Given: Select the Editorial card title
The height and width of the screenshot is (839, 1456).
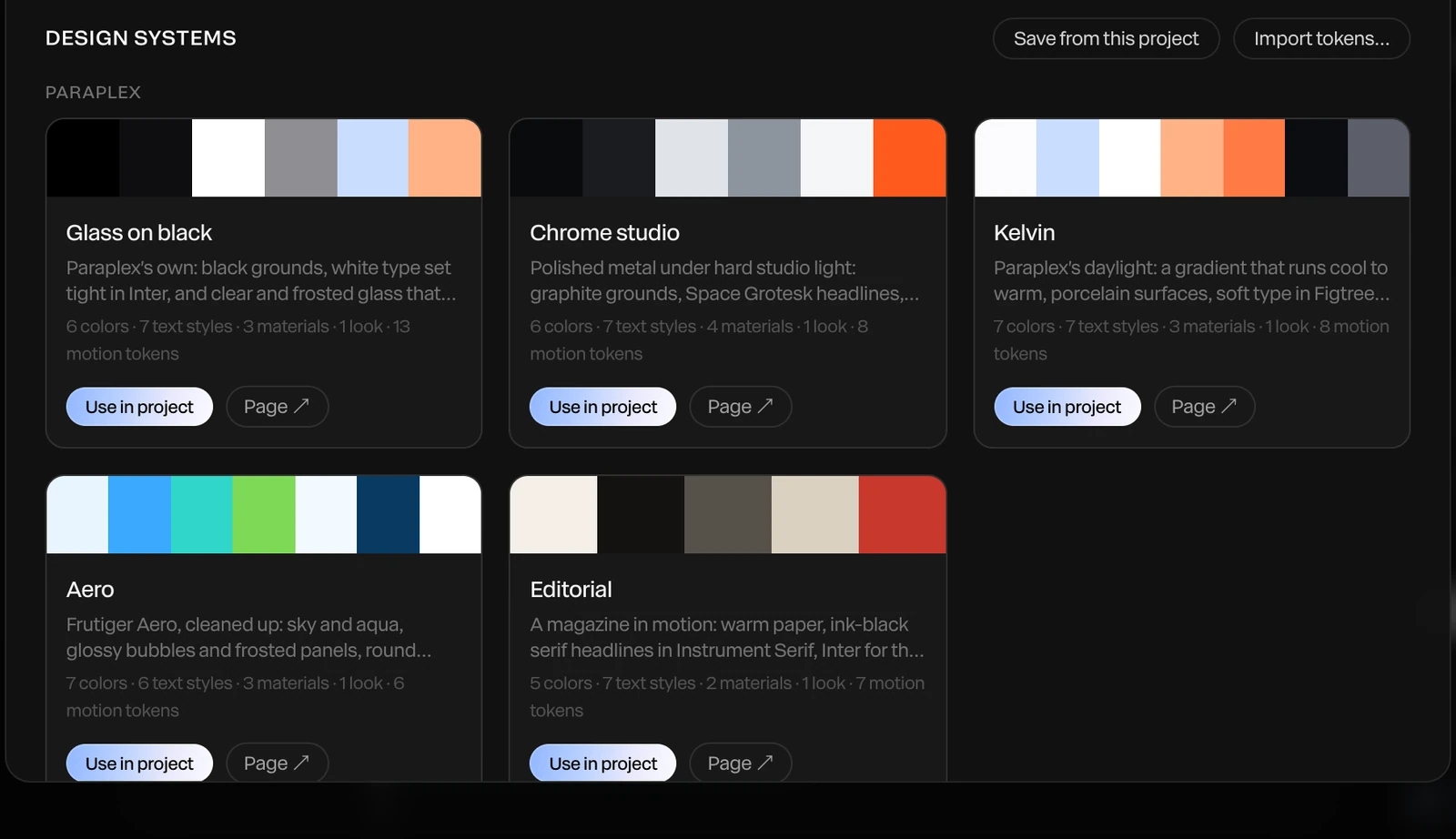Looking at the screenshot, I should [571, 590].
